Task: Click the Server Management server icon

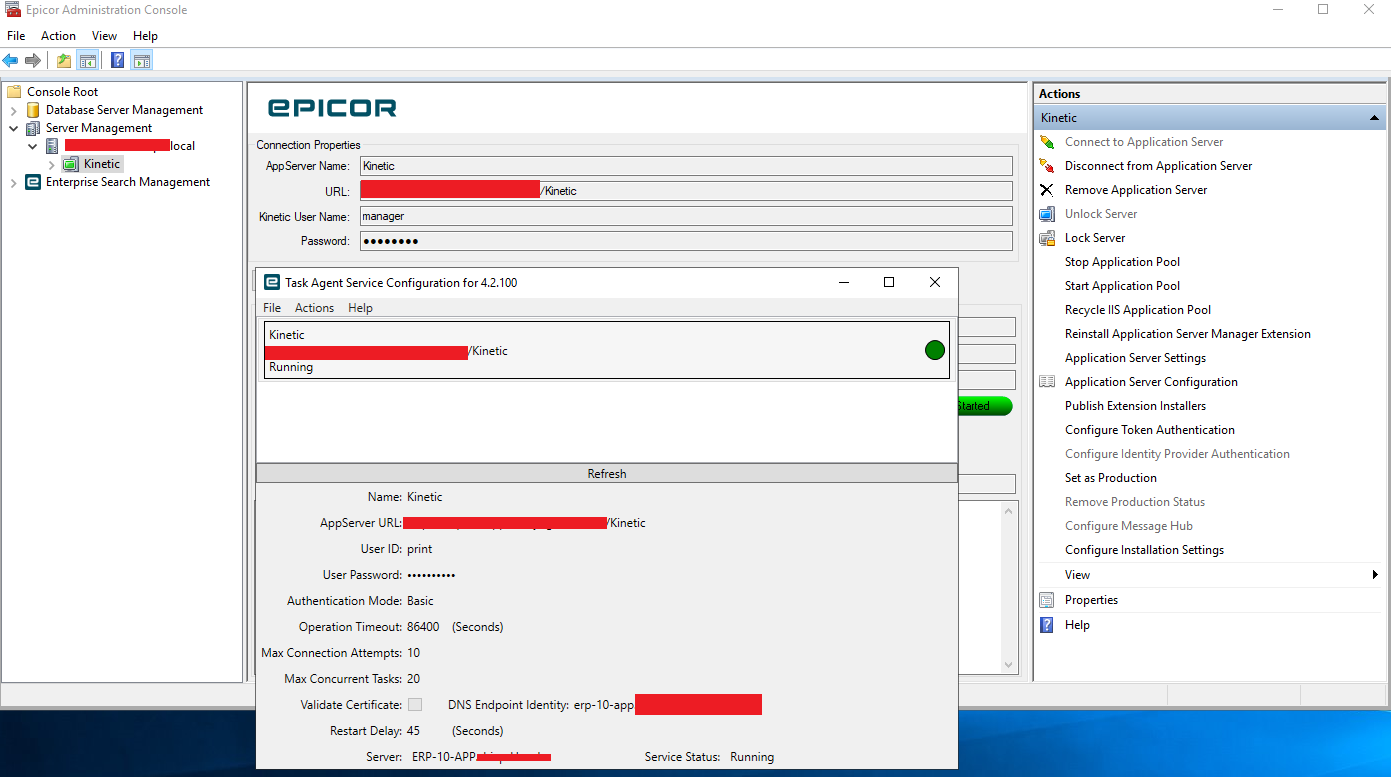Action: tap(33, 128)
